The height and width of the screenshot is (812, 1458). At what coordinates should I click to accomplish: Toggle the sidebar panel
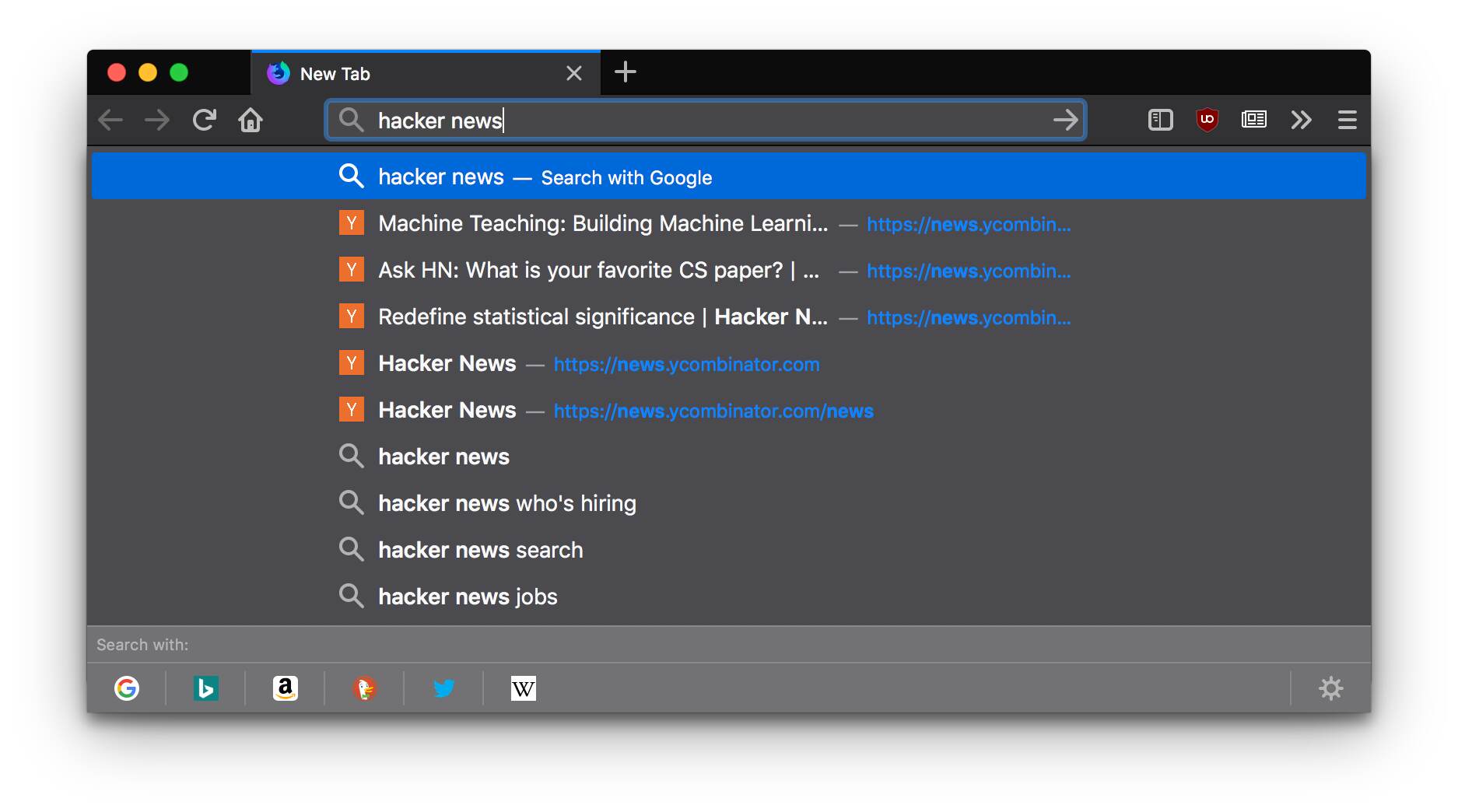1160,120
